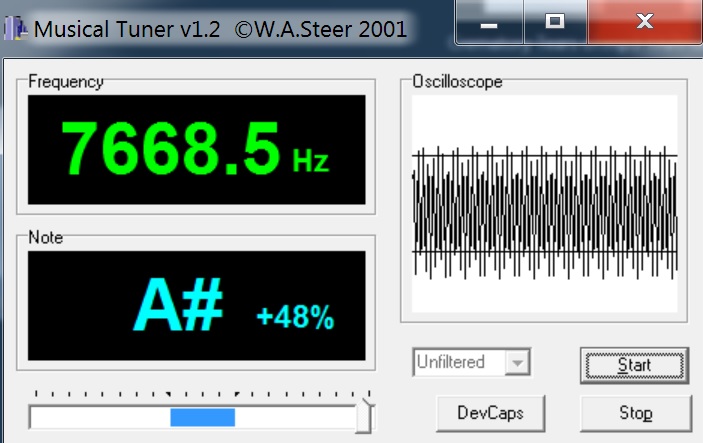Click the oscilloscope waveform display

coord(544,204)
